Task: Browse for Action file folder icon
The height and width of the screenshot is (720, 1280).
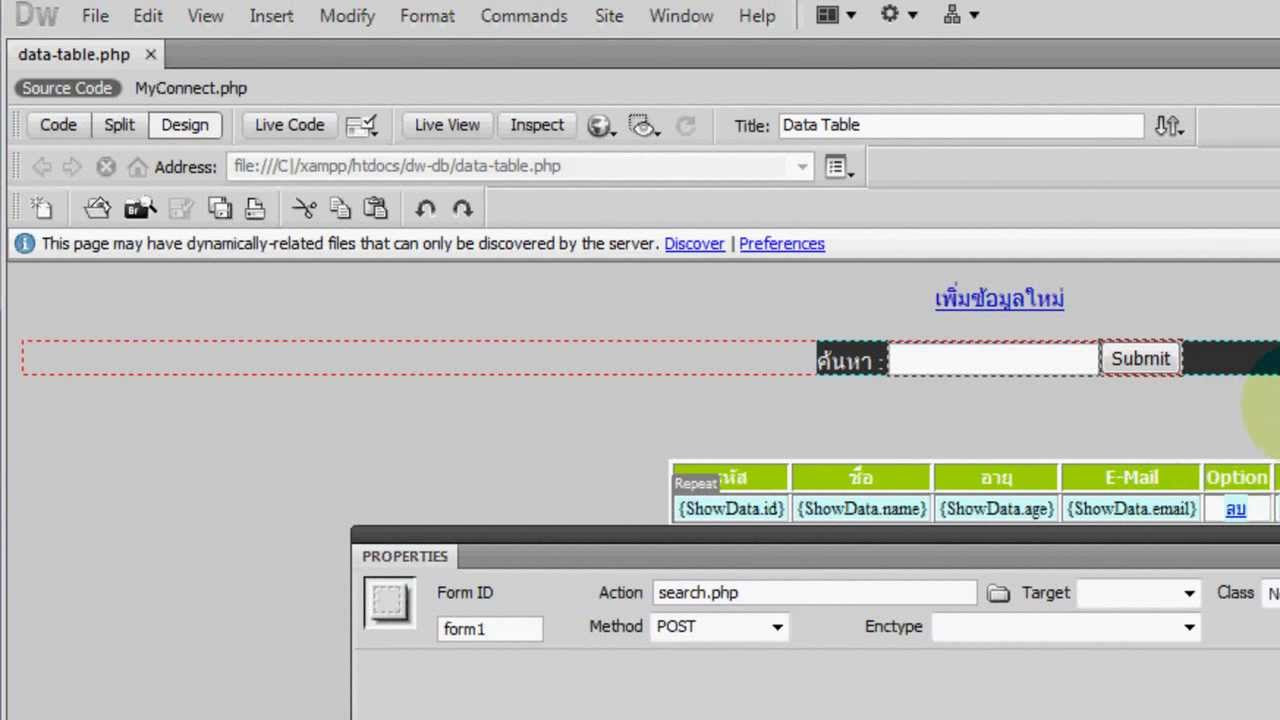Action: click(998, 593)
